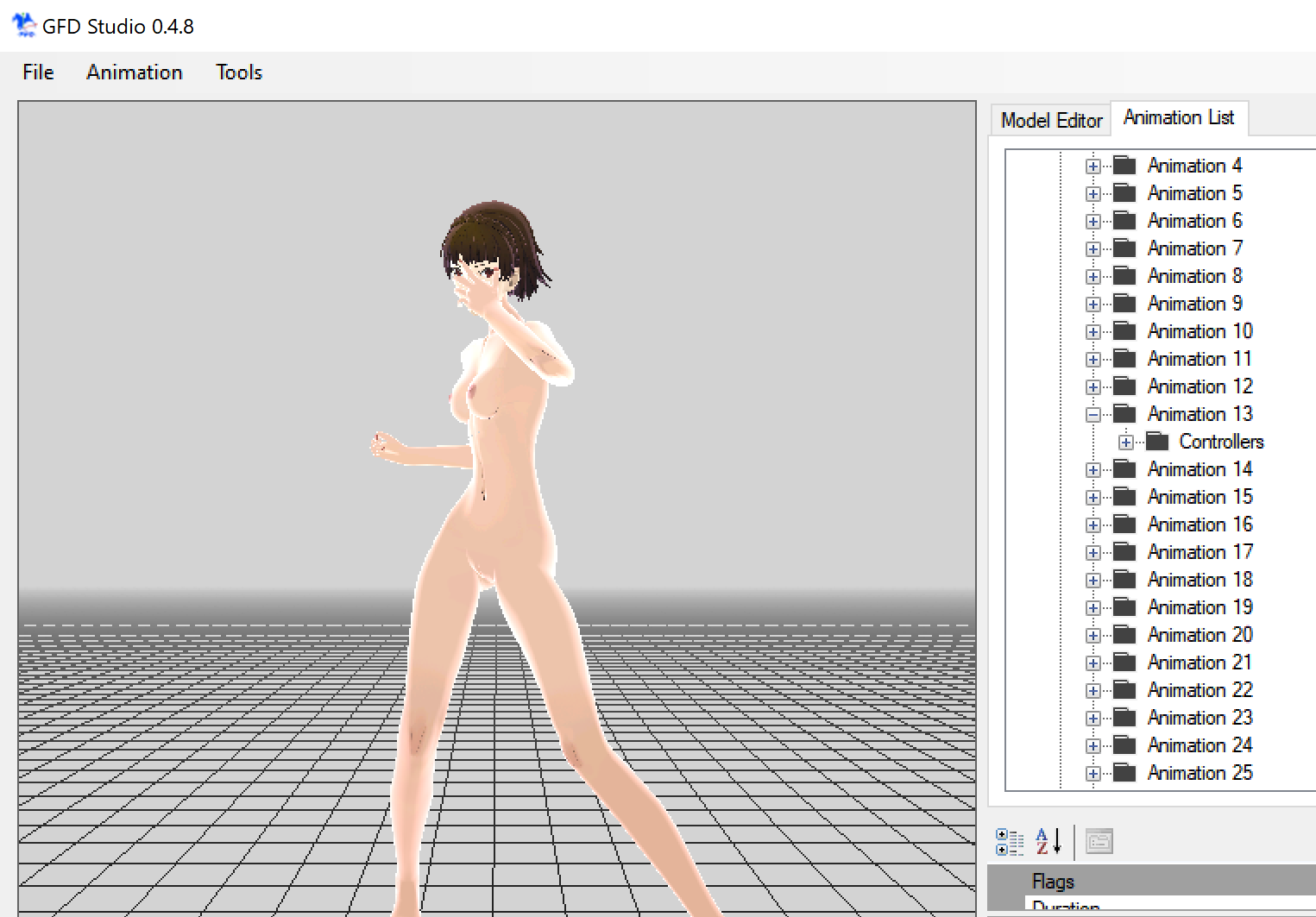Expand the Animation 19 node
The width and height of the screenshot is (1316, 917).
click(x=1093, y=608)
